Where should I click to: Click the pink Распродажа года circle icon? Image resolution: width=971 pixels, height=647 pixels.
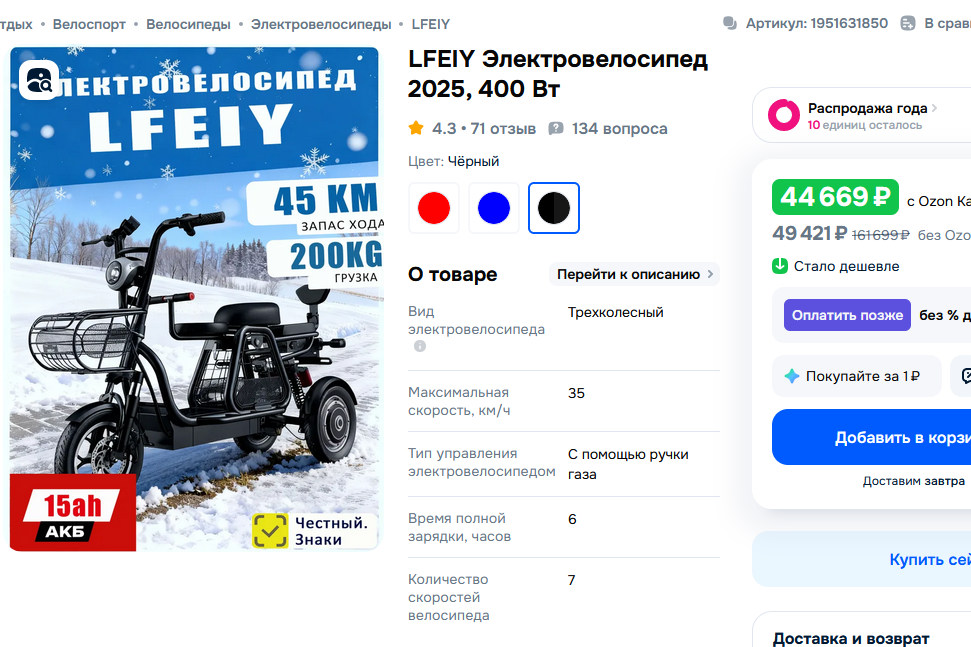(784, 115)
